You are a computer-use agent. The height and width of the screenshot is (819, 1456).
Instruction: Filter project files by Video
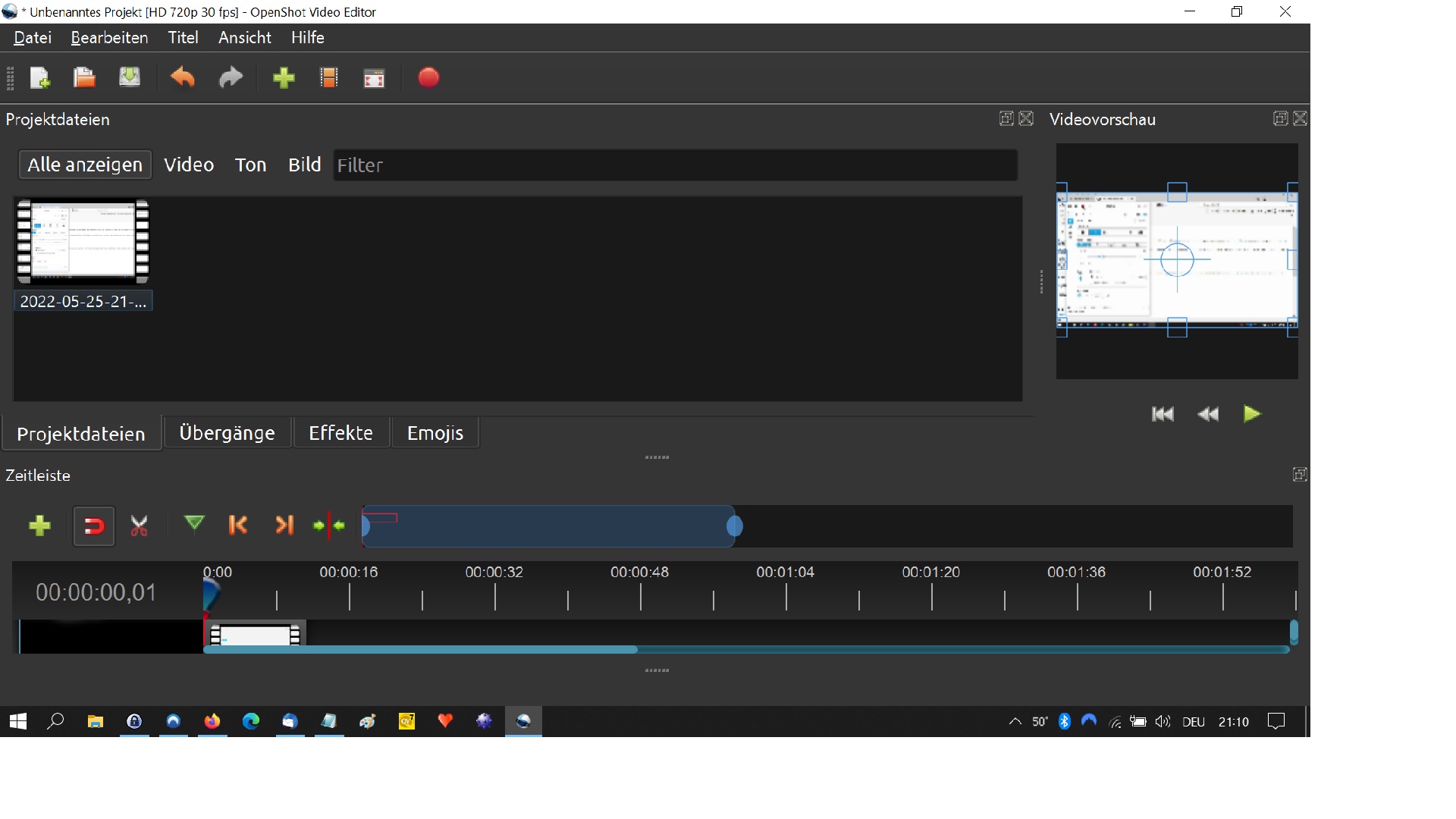pos(189,165)
